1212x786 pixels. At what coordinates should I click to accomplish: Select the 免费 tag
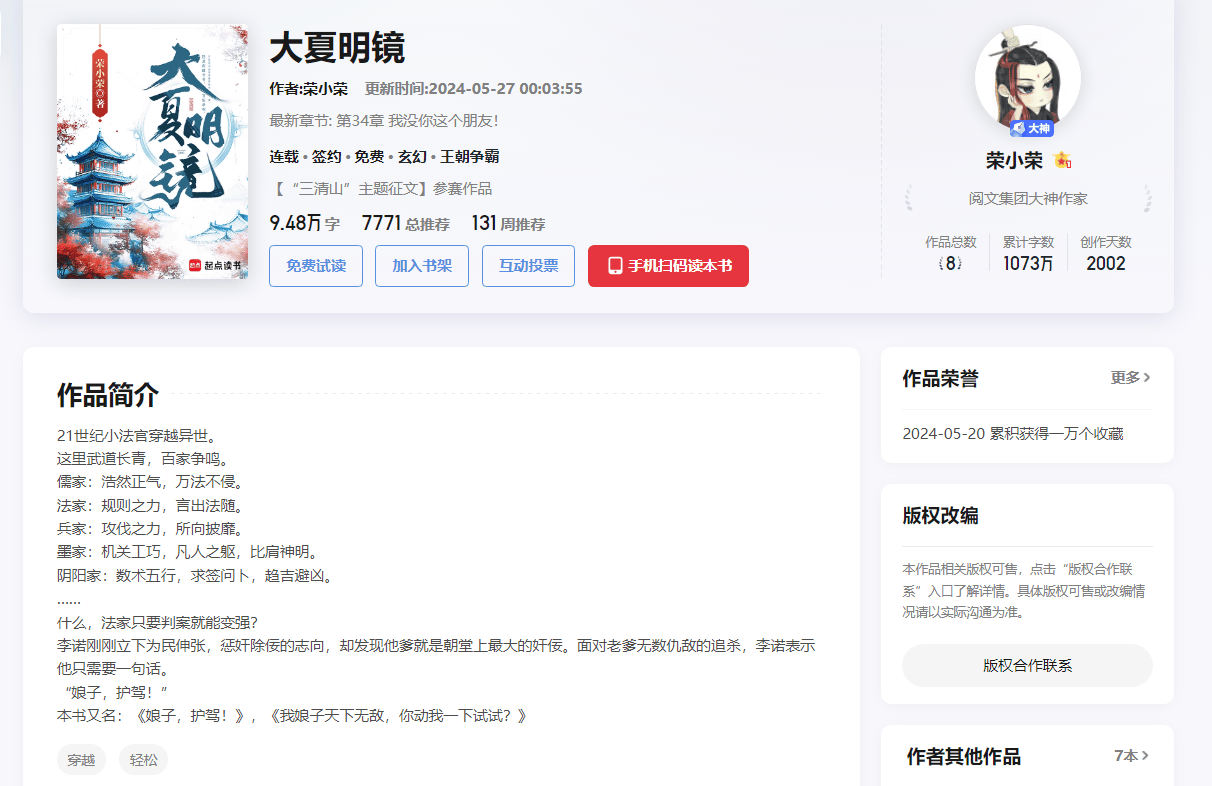[x=369, y=156]
